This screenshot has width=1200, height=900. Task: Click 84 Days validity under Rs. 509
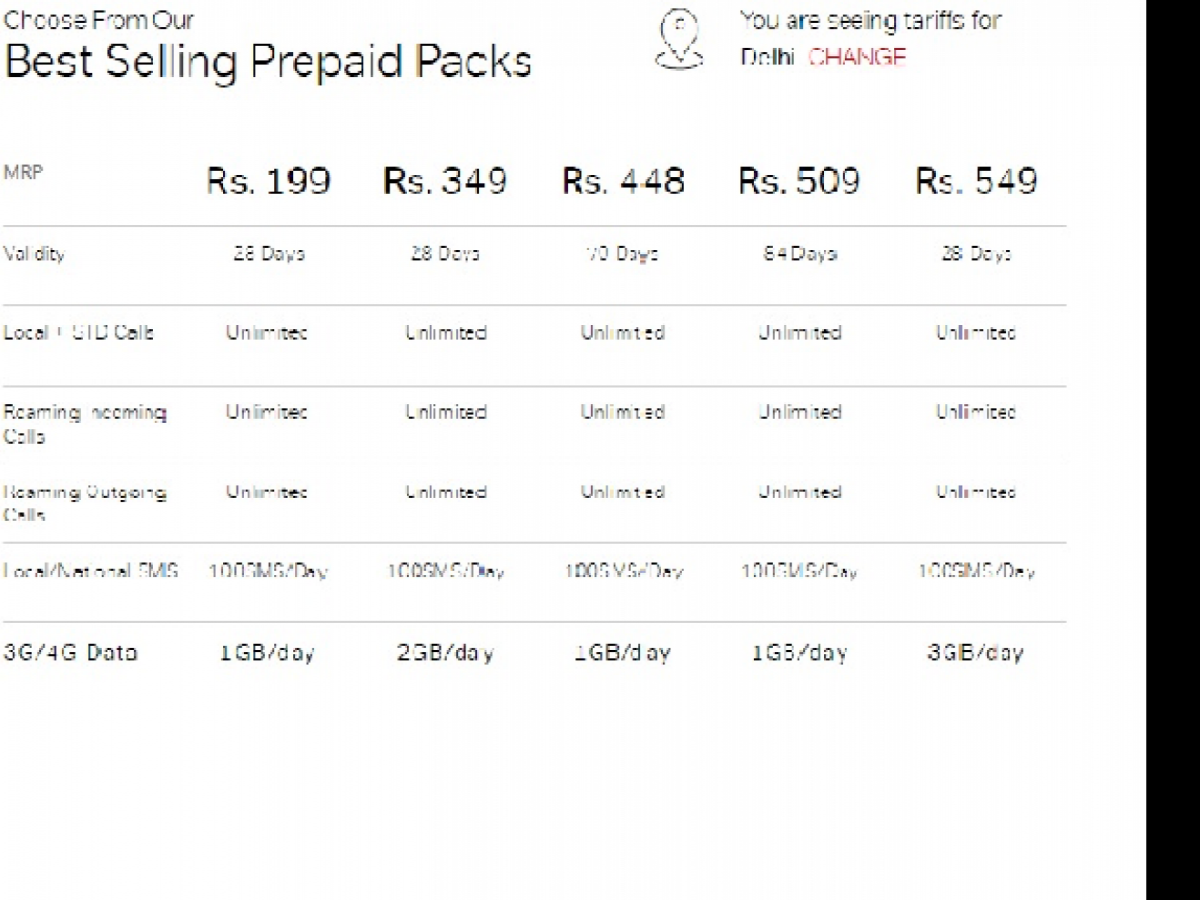click(799, 254)
